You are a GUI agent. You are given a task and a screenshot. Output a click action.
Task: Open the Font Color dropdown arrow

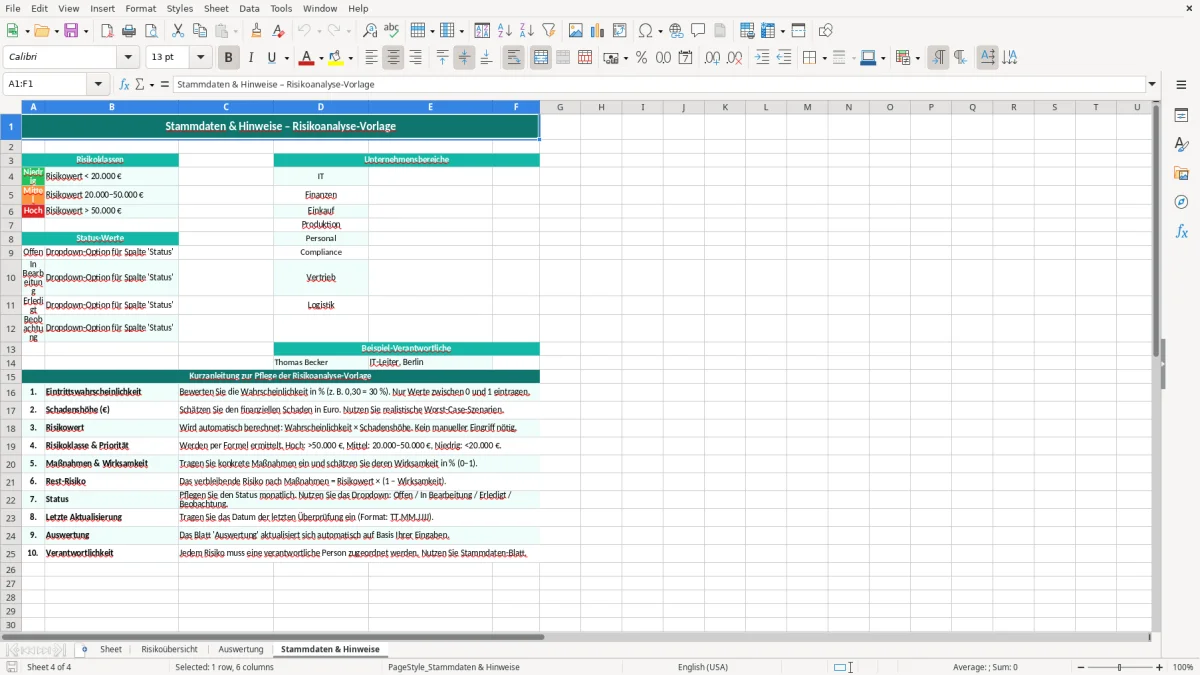pyautogui.click(x=321, y=58)
